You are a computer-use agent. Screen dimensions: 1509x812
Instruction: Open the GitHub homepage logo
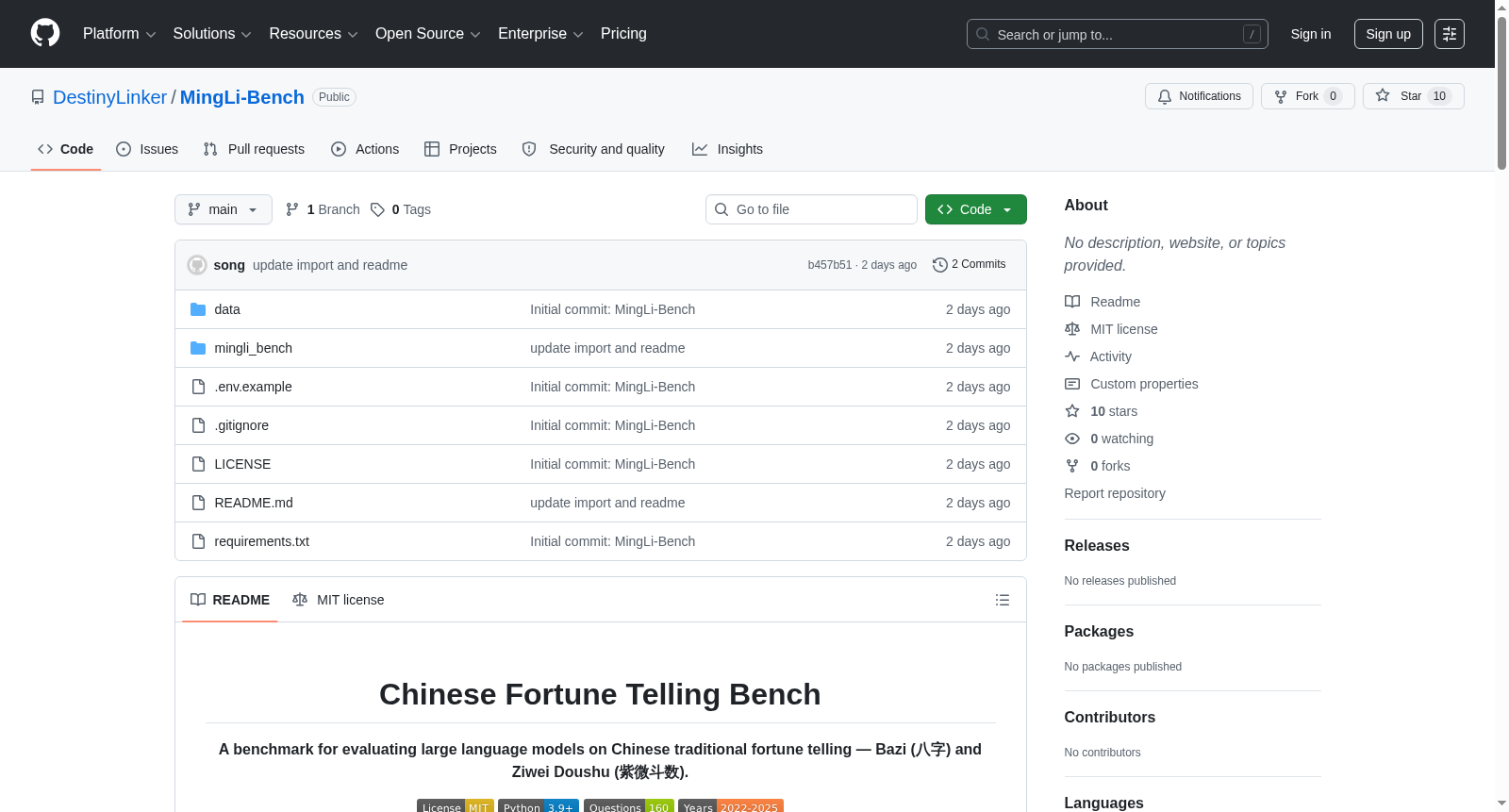pos(45,33)
